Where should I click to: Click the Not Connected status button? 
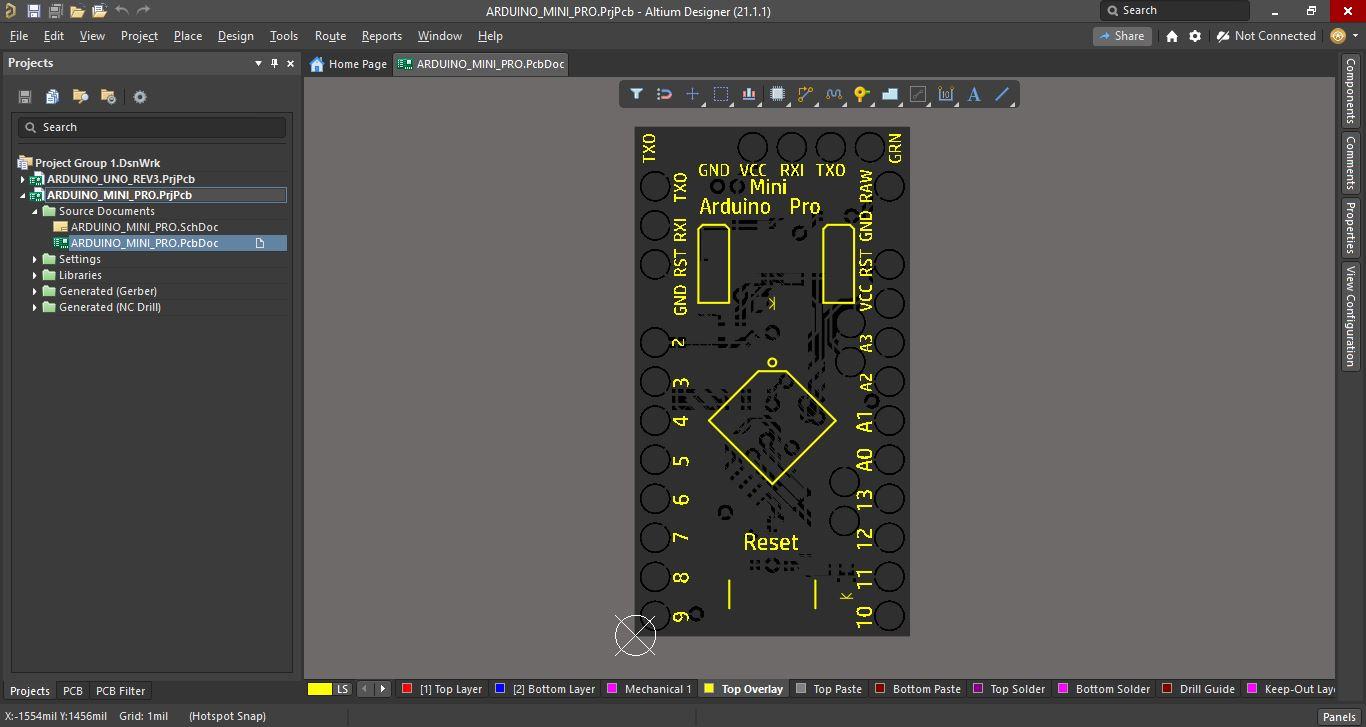coord(1266,36)
